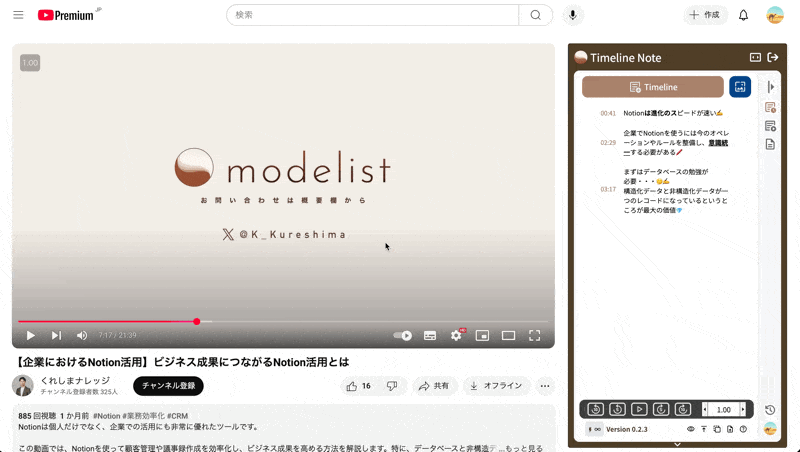Screen dimensions: 800x452
Task: Expand the chevron below Timeline Note panel
Action: (x=677, y=444)
